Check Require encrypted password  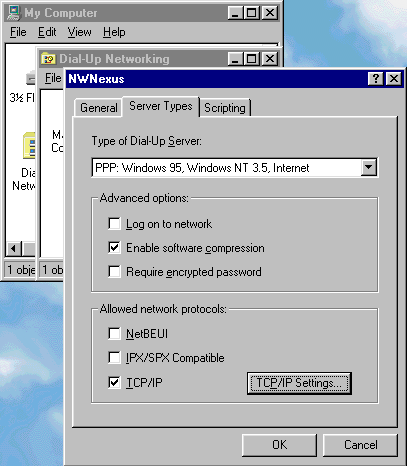coord(114,271)
